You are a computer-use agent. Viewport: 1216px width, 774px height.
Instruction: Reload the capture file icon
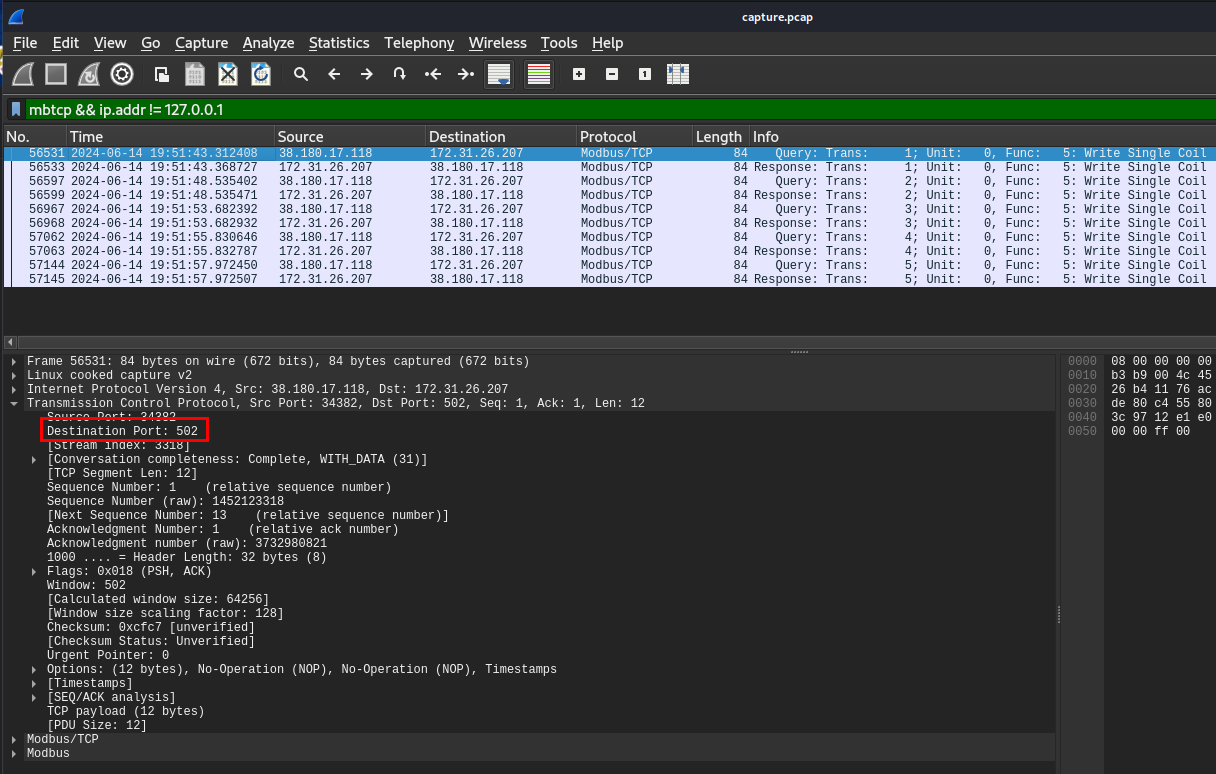pyautogui.click(x=261, y=74)
